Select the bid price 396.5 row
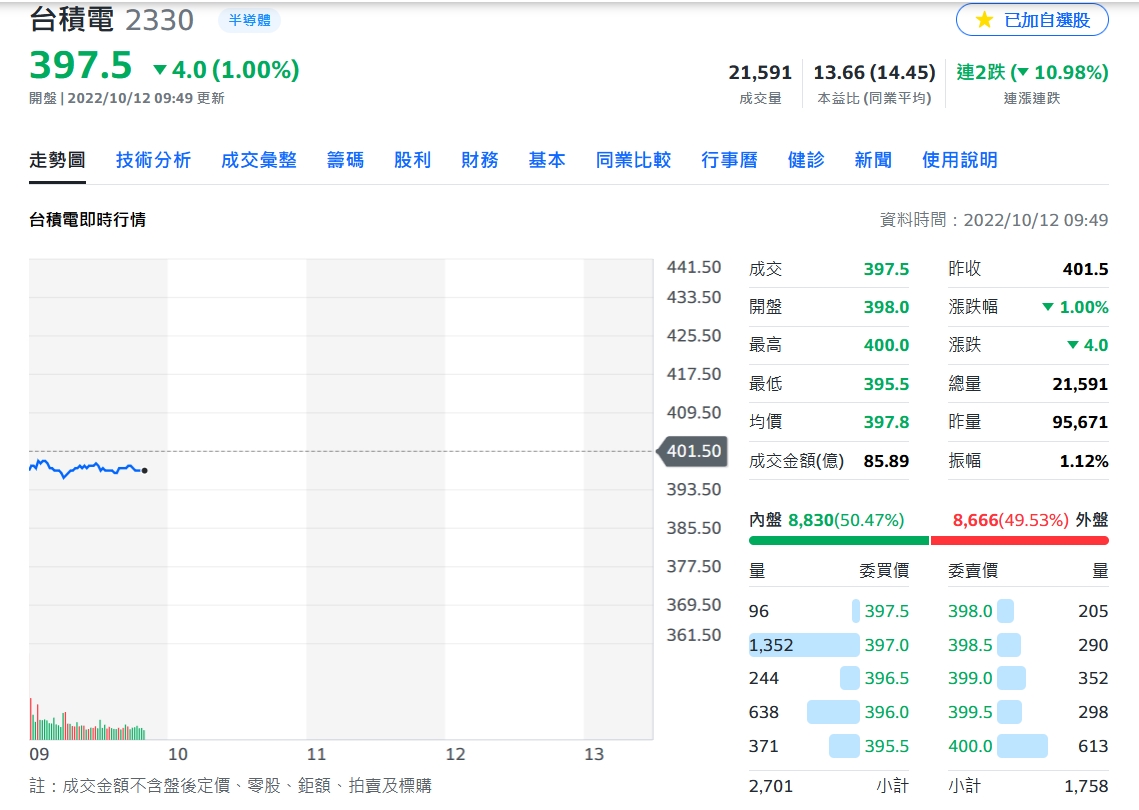 coord(829,679)
